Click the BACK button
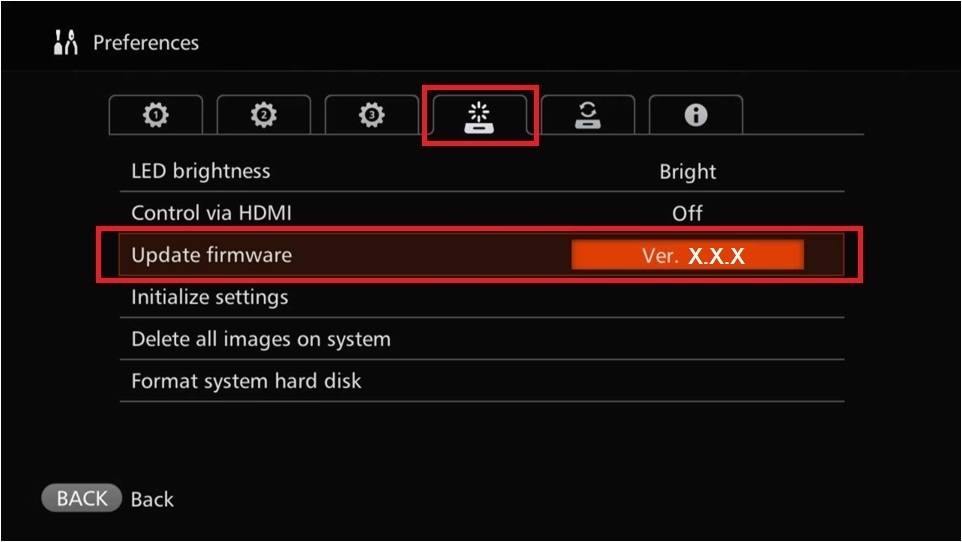The width and height of the screenshot is (962, 542). point(81,498)
